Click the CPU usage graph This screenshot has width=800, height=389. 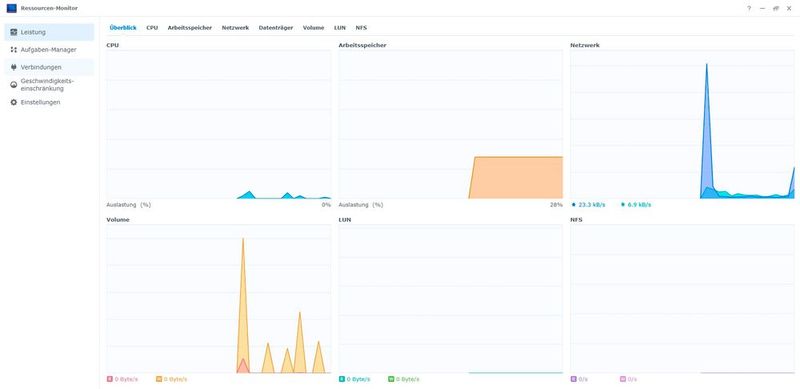tap(218, 124)
